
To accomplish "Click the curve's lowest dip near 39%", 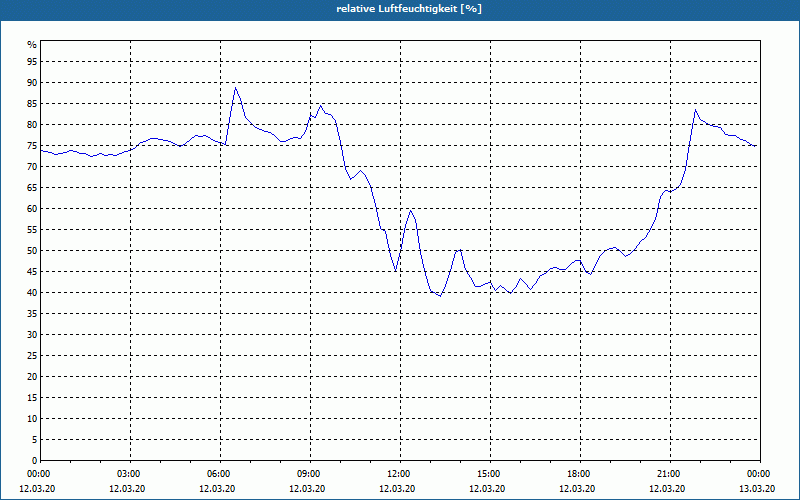I will point(440,296).
